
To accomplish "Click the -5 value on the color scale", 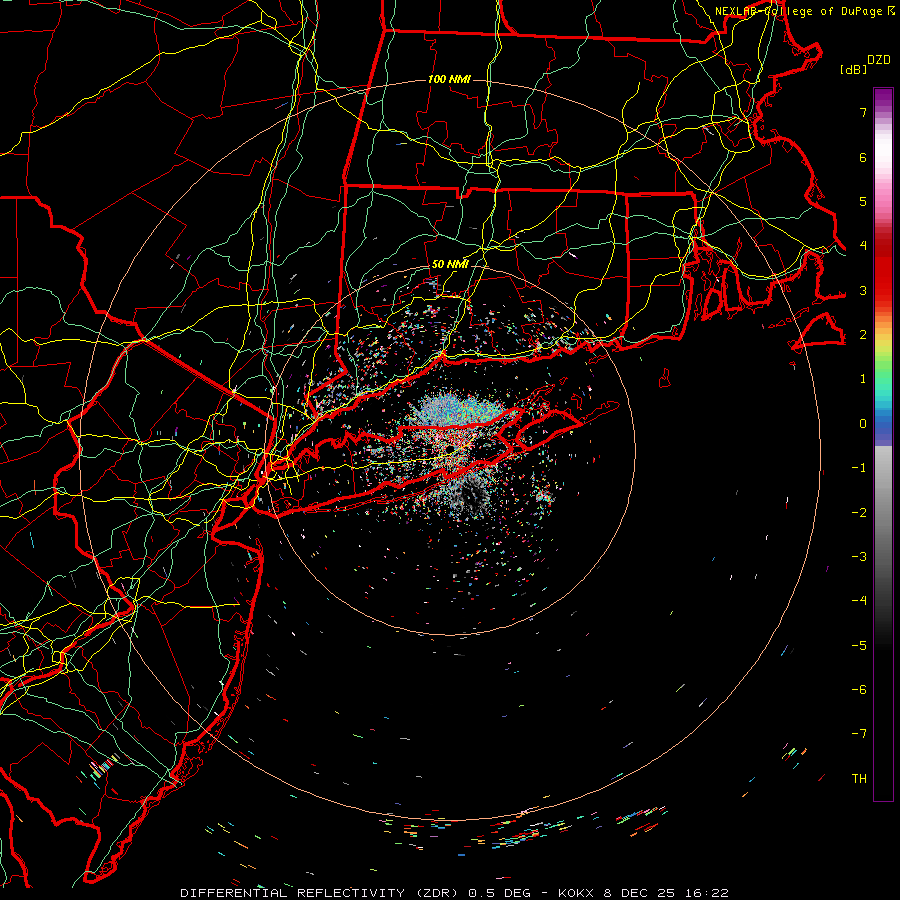I will pos(859,646).
